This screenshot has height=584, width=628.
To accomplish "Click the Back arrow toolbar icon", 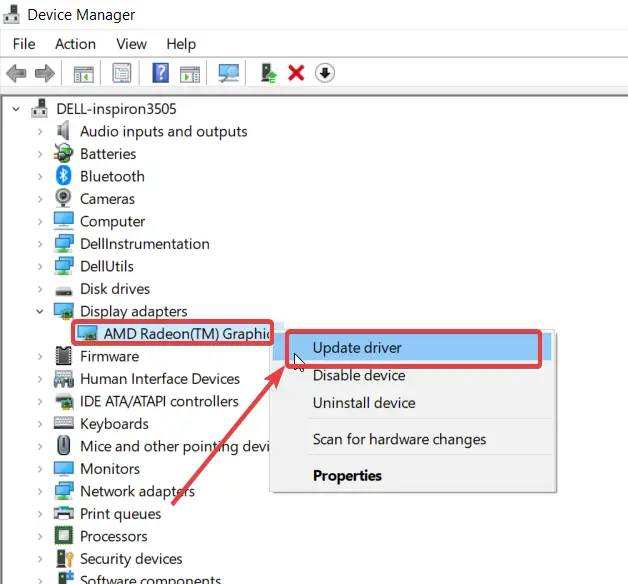I will (16, 73).
